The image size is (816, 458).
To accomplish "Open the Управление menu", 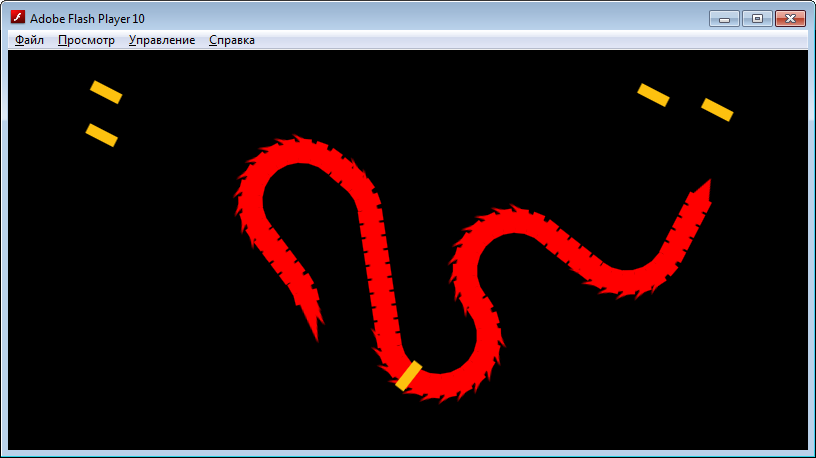I will (x=162, y=40).
